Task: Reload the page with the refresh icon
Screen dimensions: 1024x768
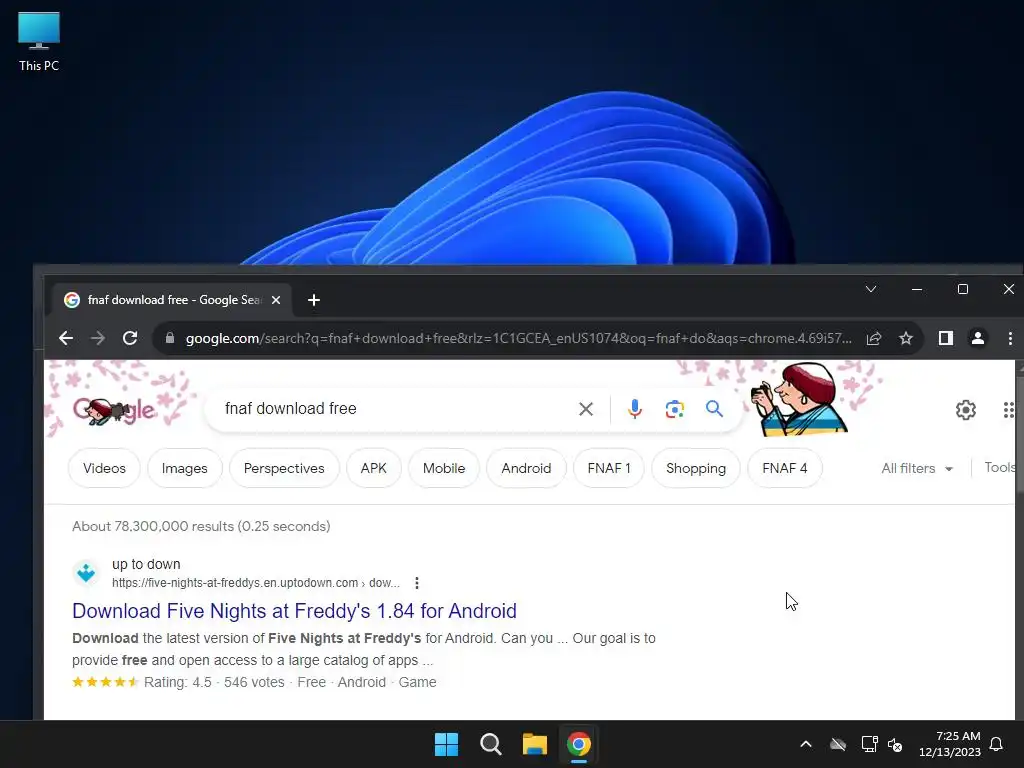Action: pyautogui.click(x=130, y=338)
